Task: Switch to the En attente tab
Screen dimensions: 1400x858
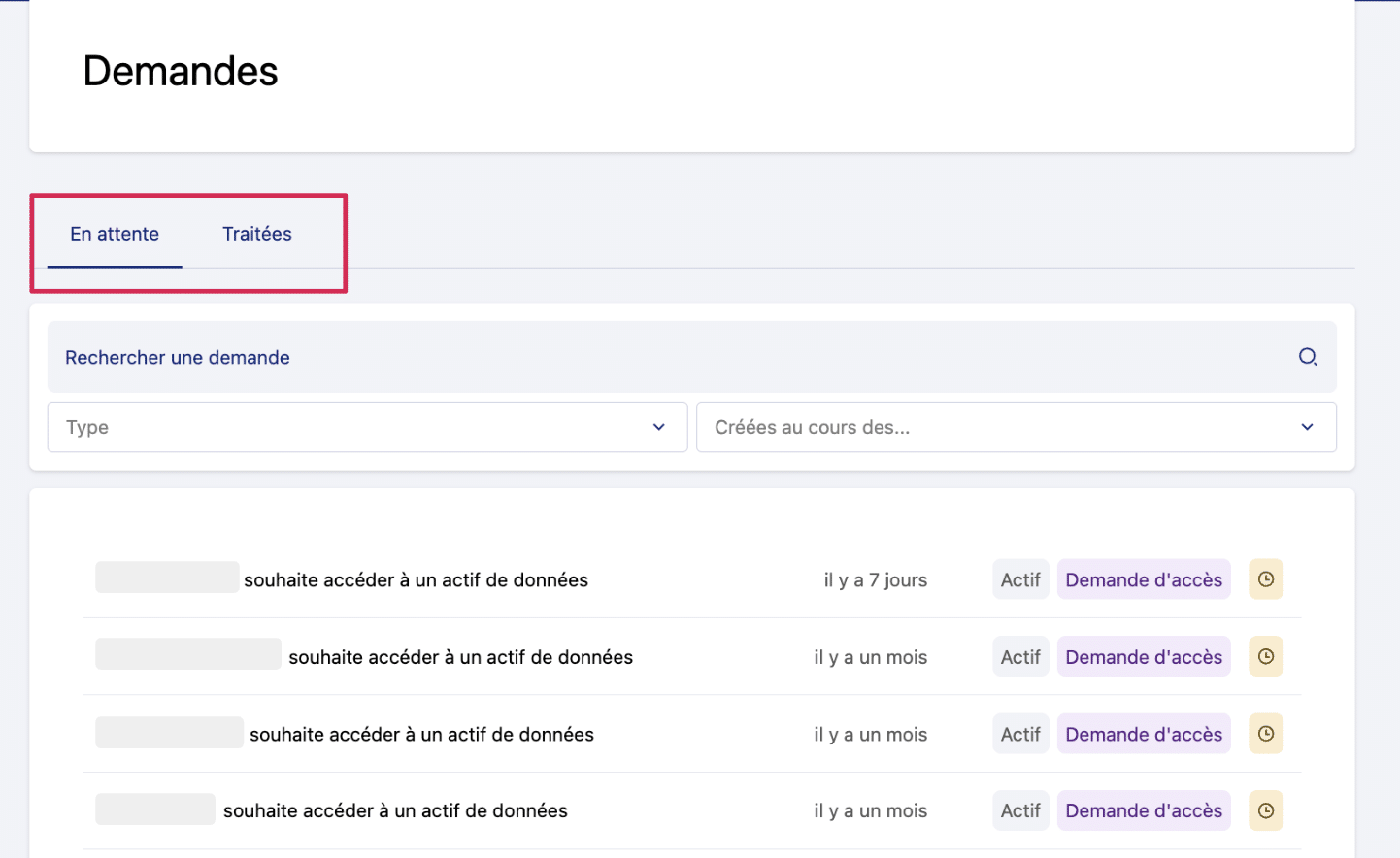Action: [115, 234]
